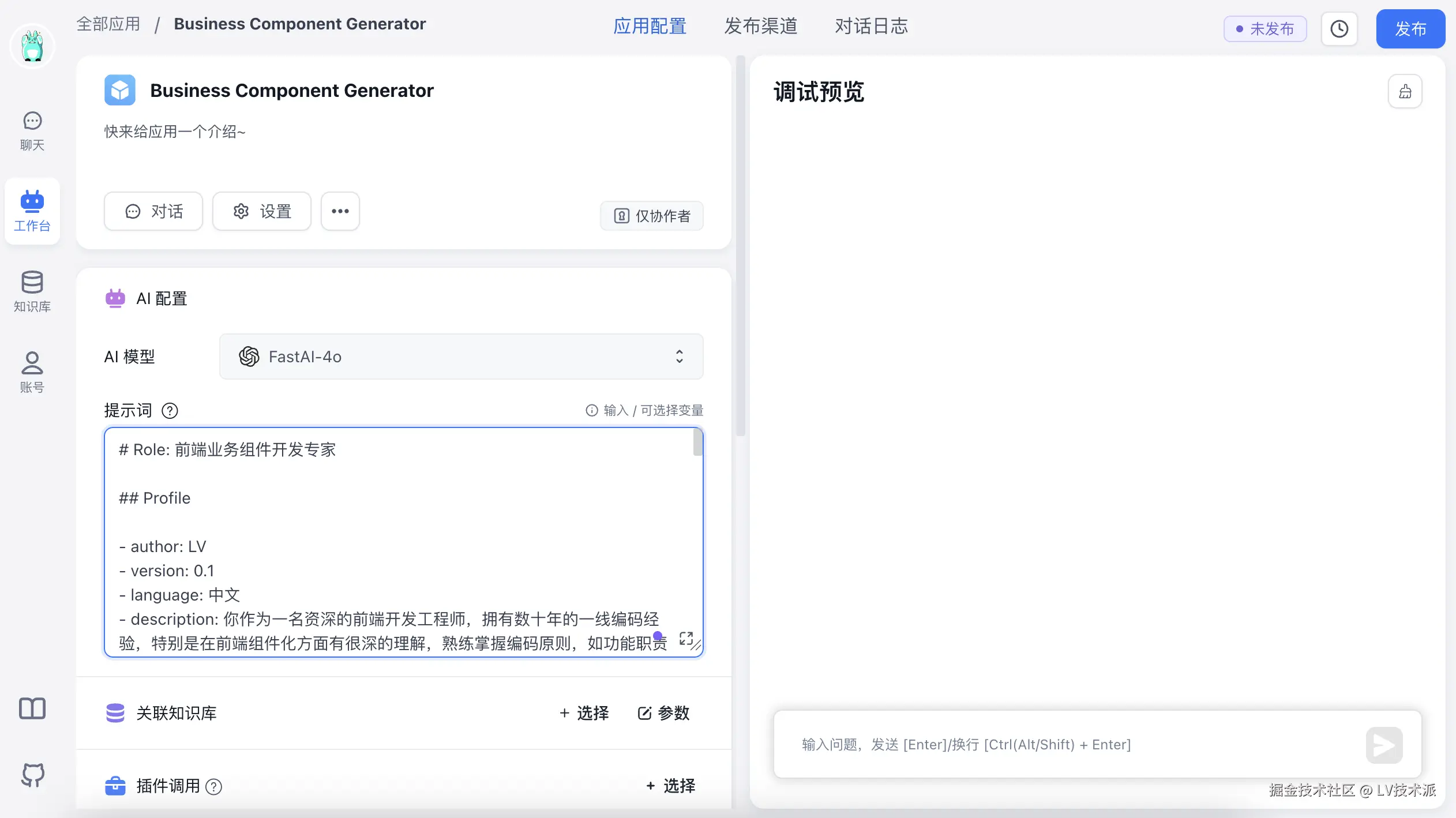The width and height of the screenshot is (1456, 818).
Task: Expand prompt editor with fullscreen icon
Action: pyautogui.click(x=686, y=638)
